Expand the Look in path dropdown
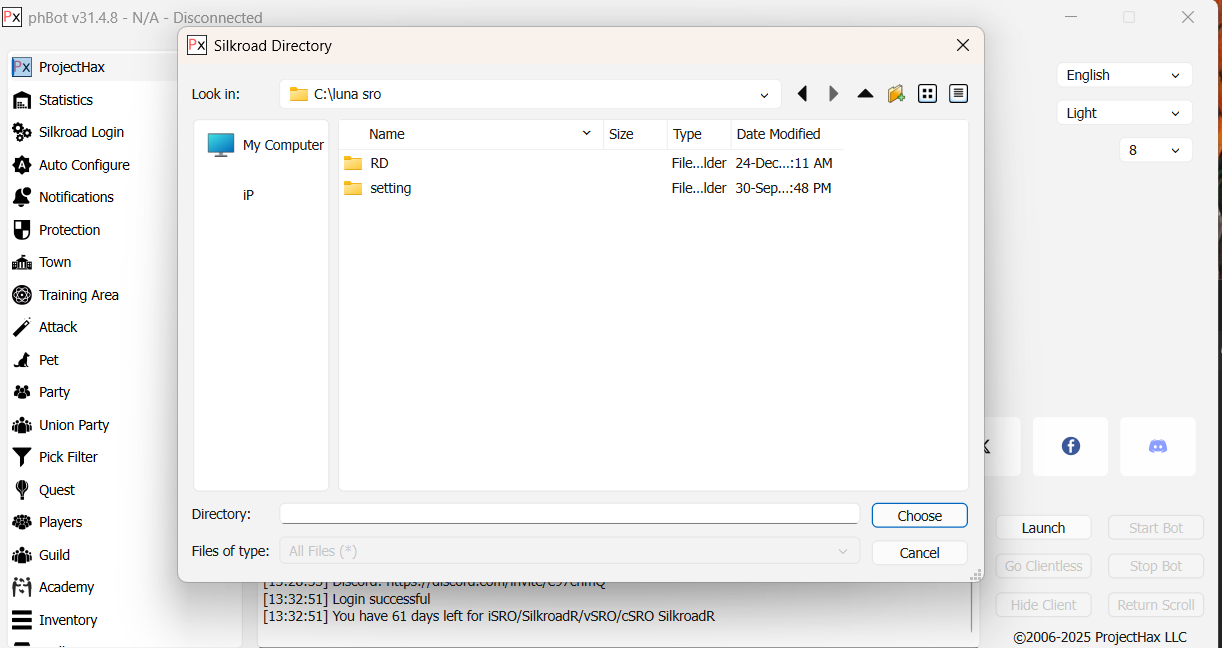1222x648 pixels. click(765, 95)
